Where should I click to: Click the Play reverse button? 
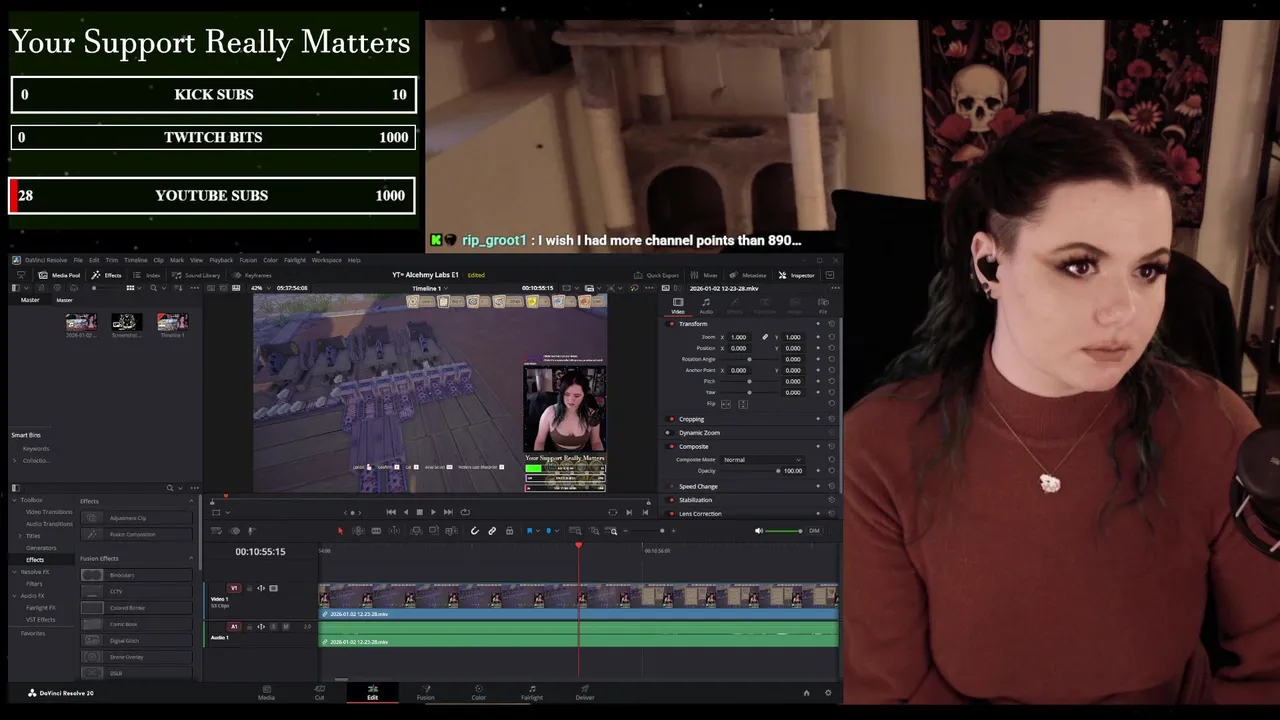(x=405, y=512)
